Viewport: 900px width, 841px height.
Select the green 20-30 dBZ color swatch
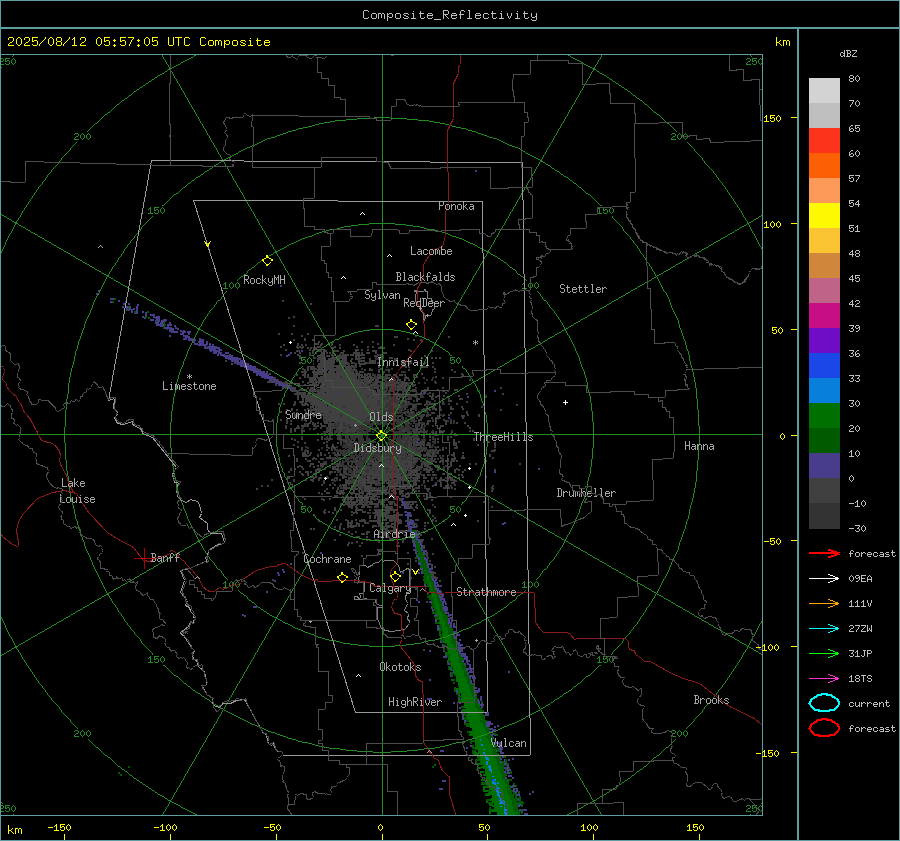tap(824, 416)
